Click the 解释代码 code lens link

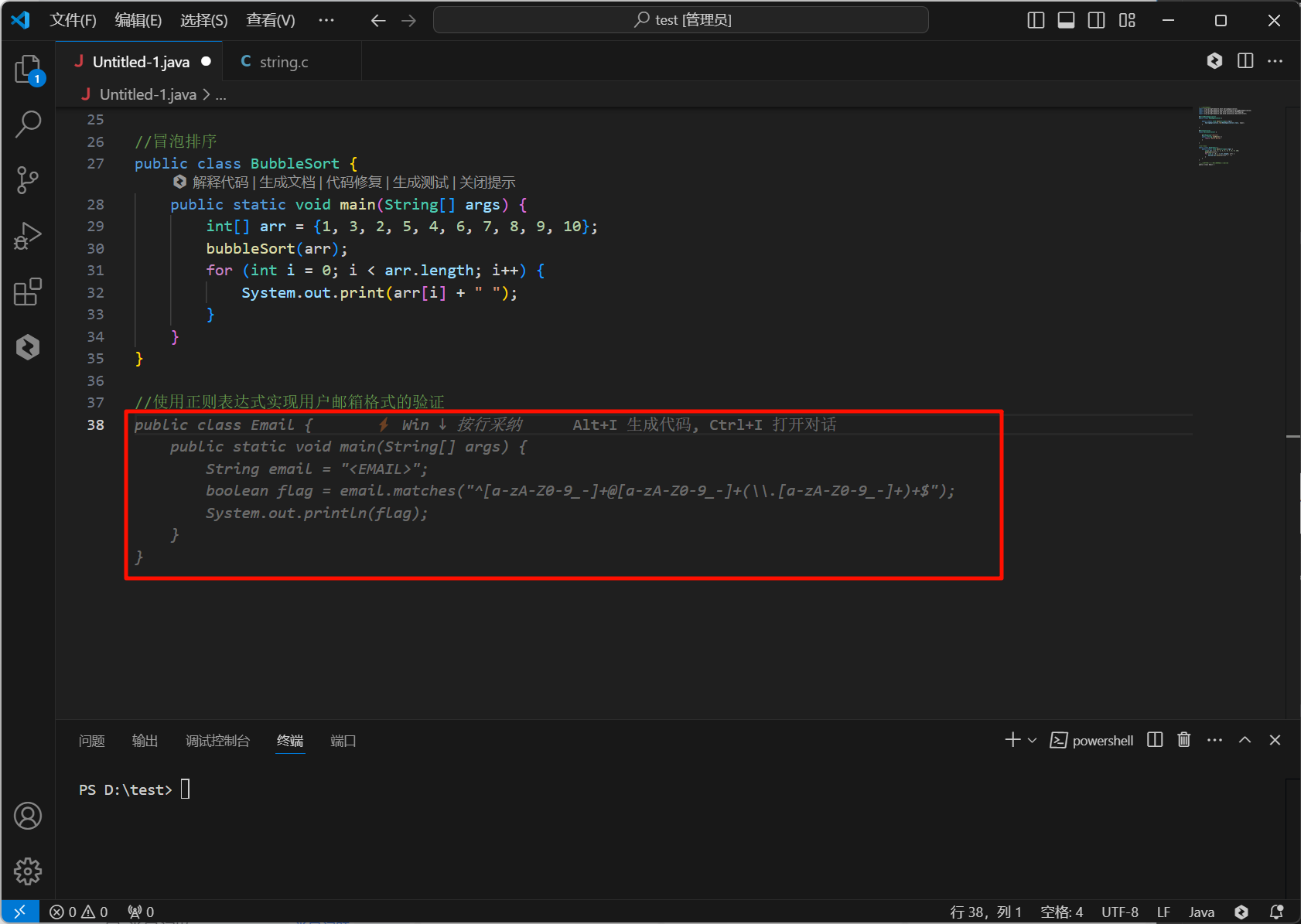[220, 182]
